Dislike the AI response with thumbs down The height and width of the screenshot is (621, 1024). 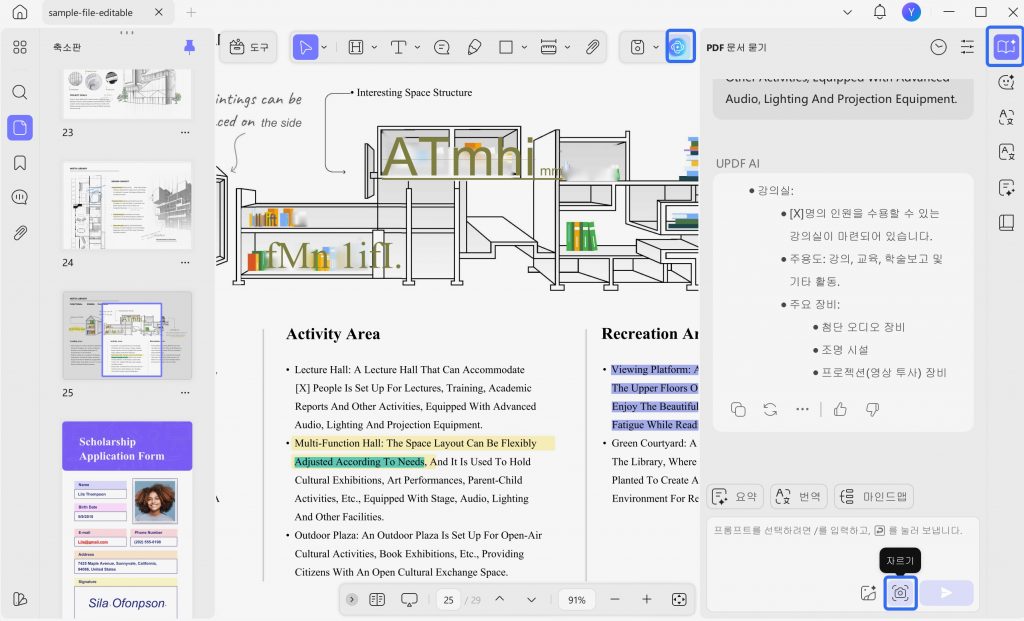click(872, 409)
